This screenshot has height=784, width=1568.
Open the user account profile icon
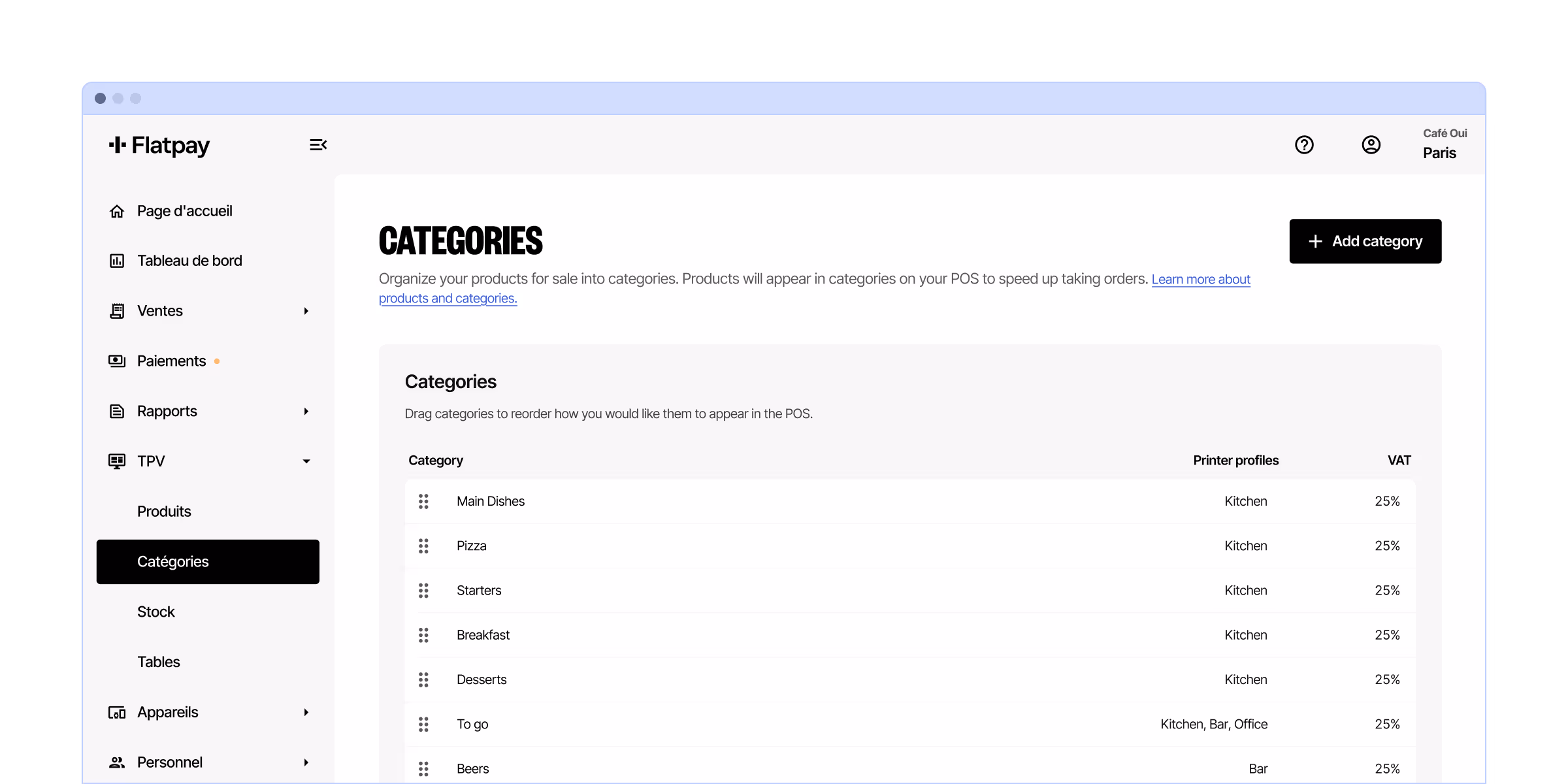click(1371, 144)
